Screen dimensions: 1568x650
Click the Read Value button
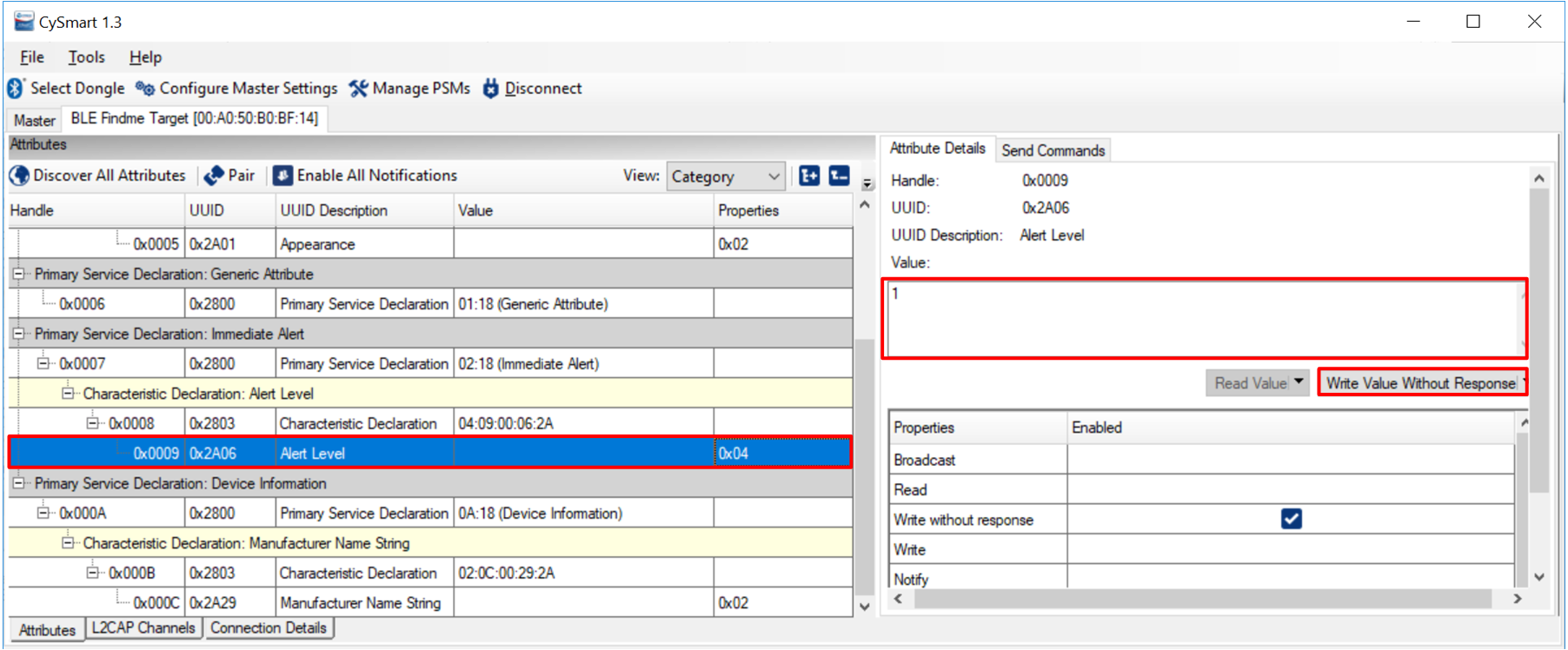tap(1249, 382)
